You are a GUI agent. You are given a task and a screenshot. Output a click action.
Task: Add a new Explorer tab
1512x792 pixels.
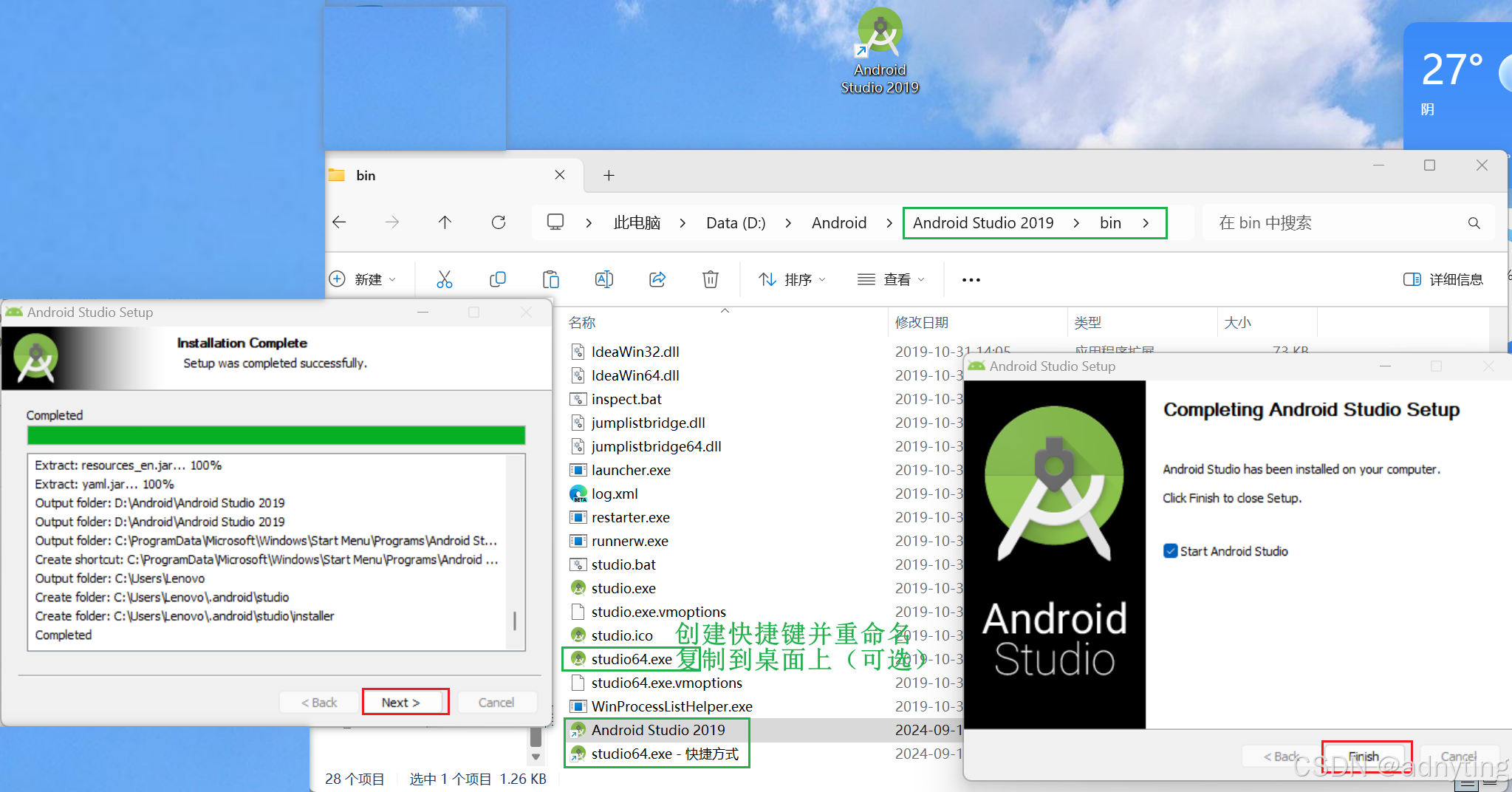point(609,175)
